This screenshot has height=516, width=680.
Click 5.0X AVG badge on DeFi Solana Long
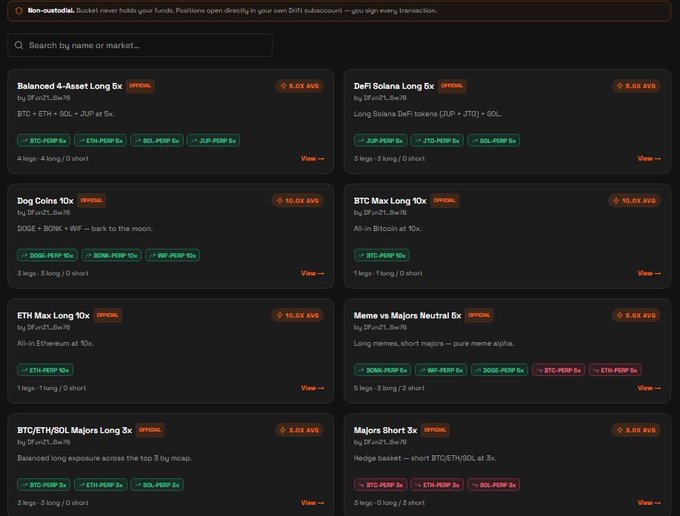point(636,86)
